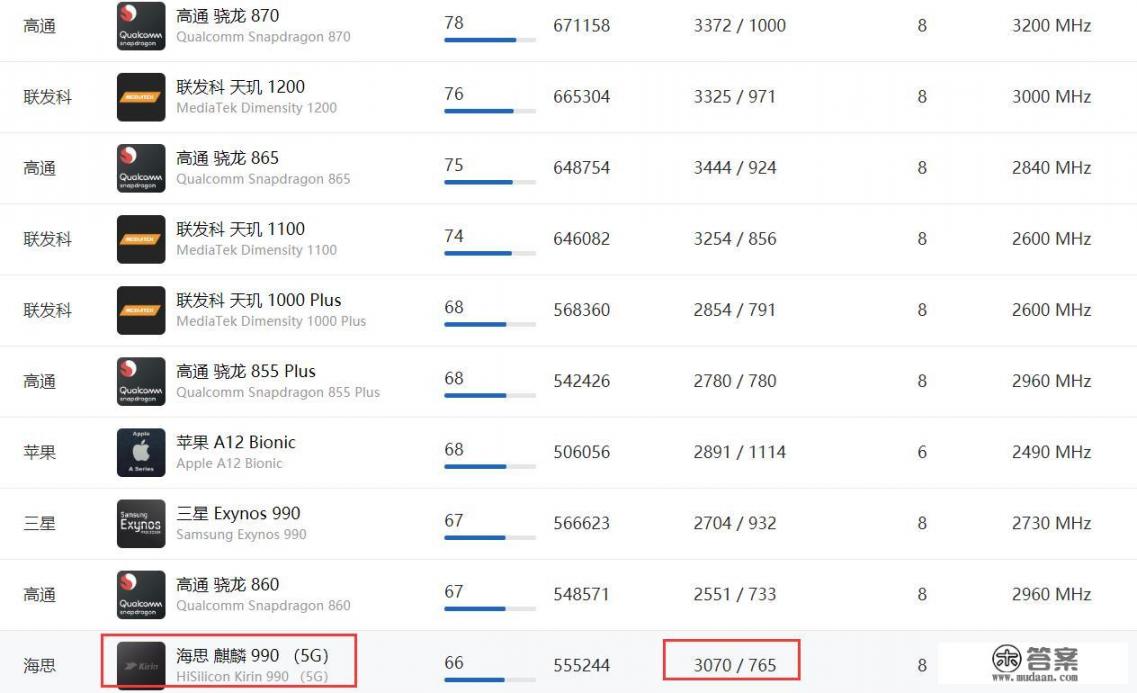
Task: Click the Kirin 990 (5G) chip icon
Action: tap(141, 665)
